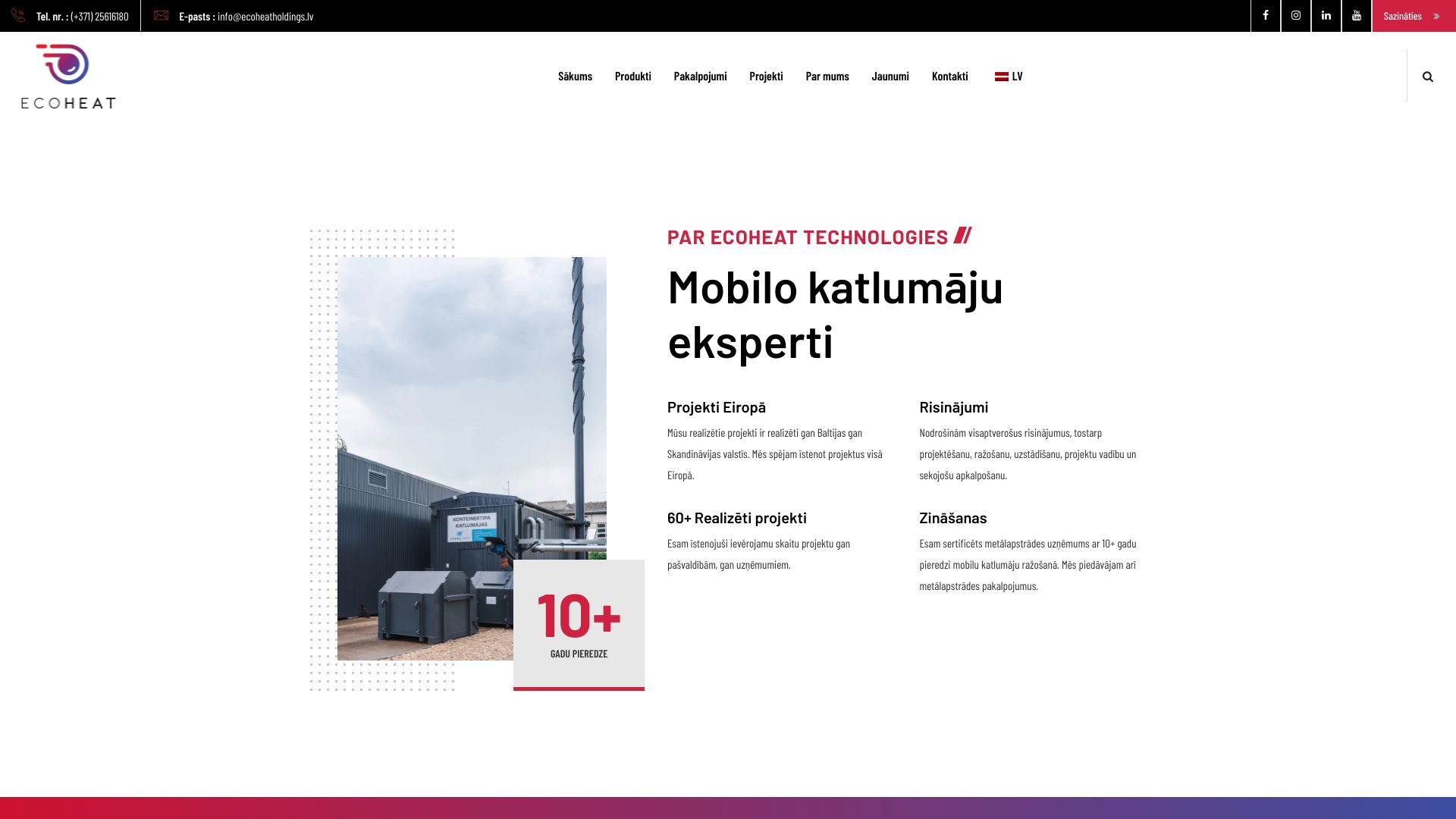Screen dimensions: 1456x819
Task: Click the phone icon in the top bar
Action: coord(18,16)
